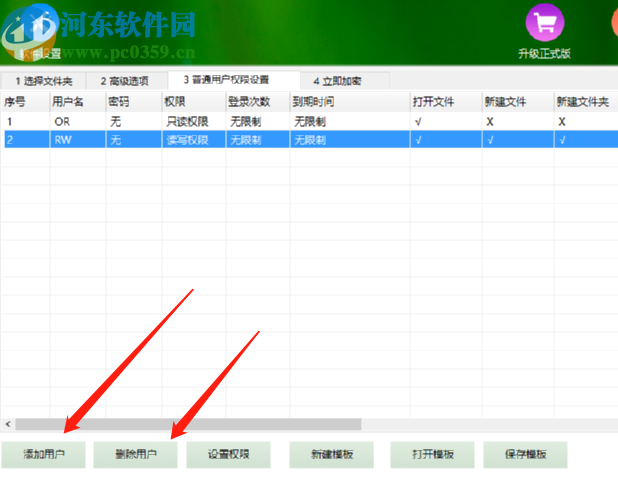Image resolution: width=618 pixels, height=478 pixels.
Task: Click the 密码 column header
Action: 134,102
